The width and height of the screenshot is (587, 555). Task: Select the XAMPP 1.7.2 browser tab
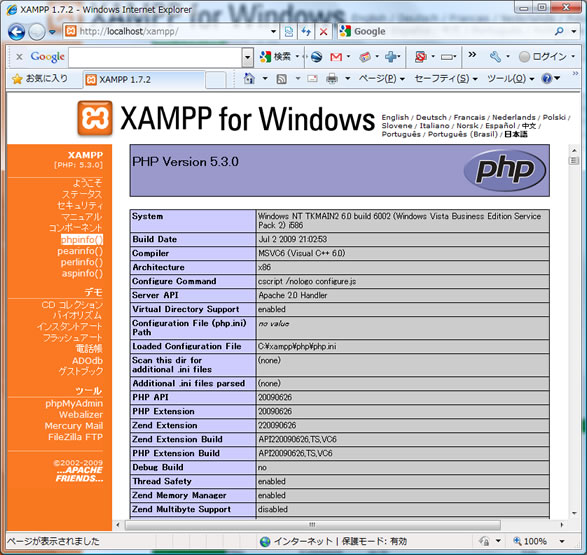[144, 79]
